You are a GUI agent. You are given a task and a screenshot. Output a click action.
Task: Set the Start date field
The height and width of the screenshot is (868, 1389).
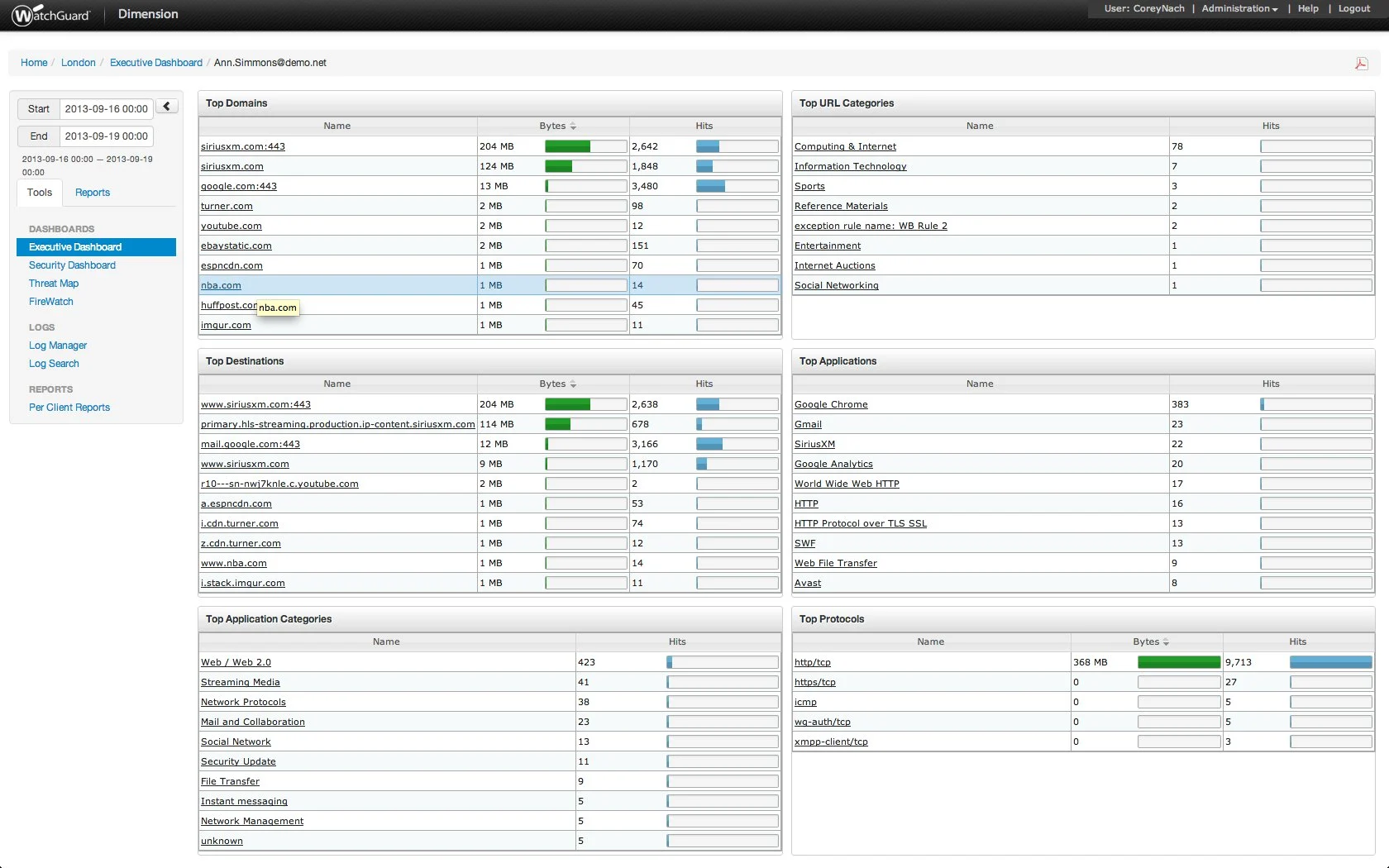click(107, 109)
